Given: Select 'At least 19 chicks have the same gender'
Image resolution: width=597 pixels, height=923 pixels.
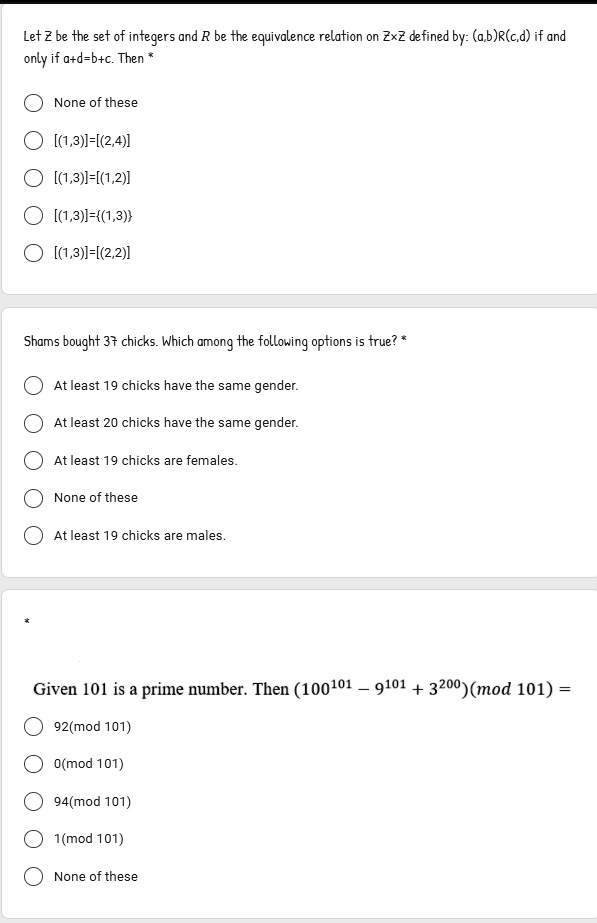Looking at the screenshot, I should coord(33,385).
